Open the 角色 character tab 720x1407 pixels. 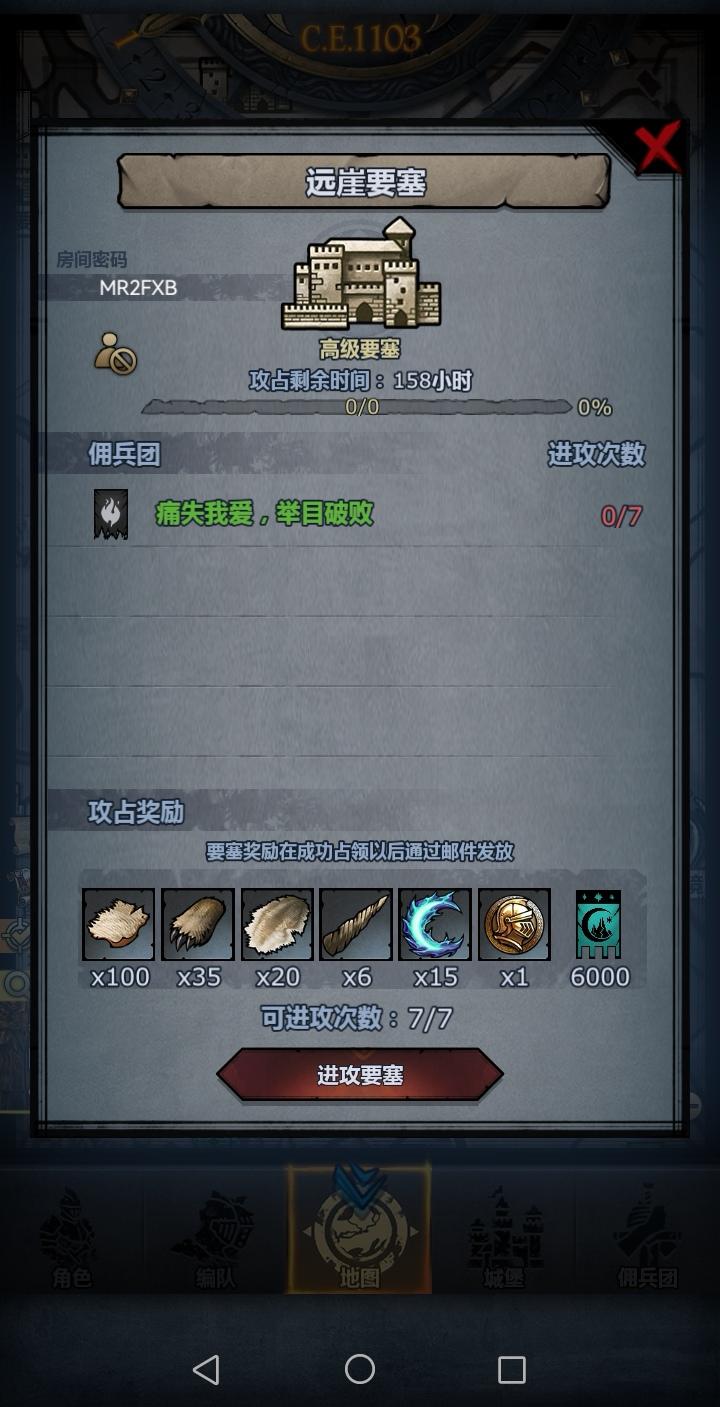(x=72, y=1236)
